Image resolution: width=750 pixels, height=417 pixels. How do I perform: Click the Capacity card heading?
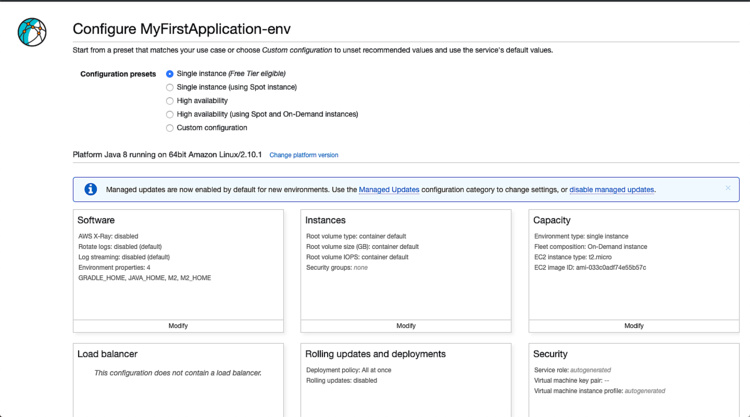pyautogui.click(x=552, y=220)
